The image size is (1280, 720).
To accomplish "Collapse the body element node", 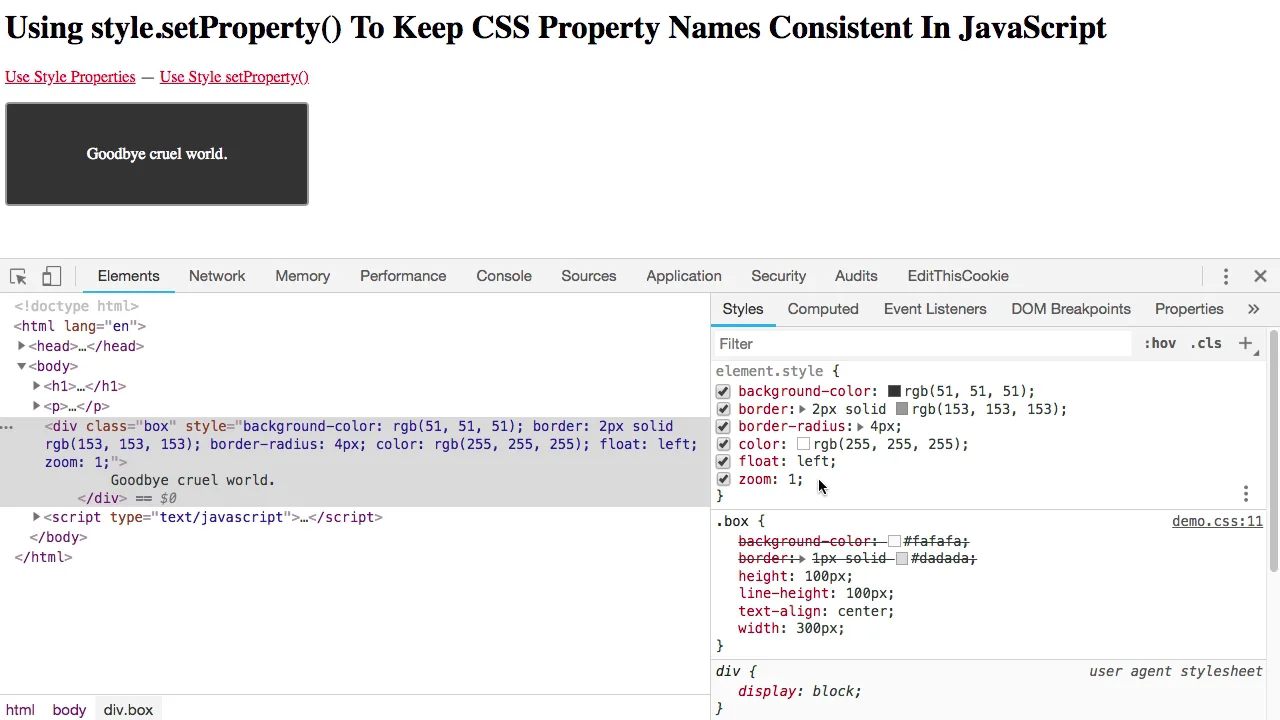I will [22, 366].
